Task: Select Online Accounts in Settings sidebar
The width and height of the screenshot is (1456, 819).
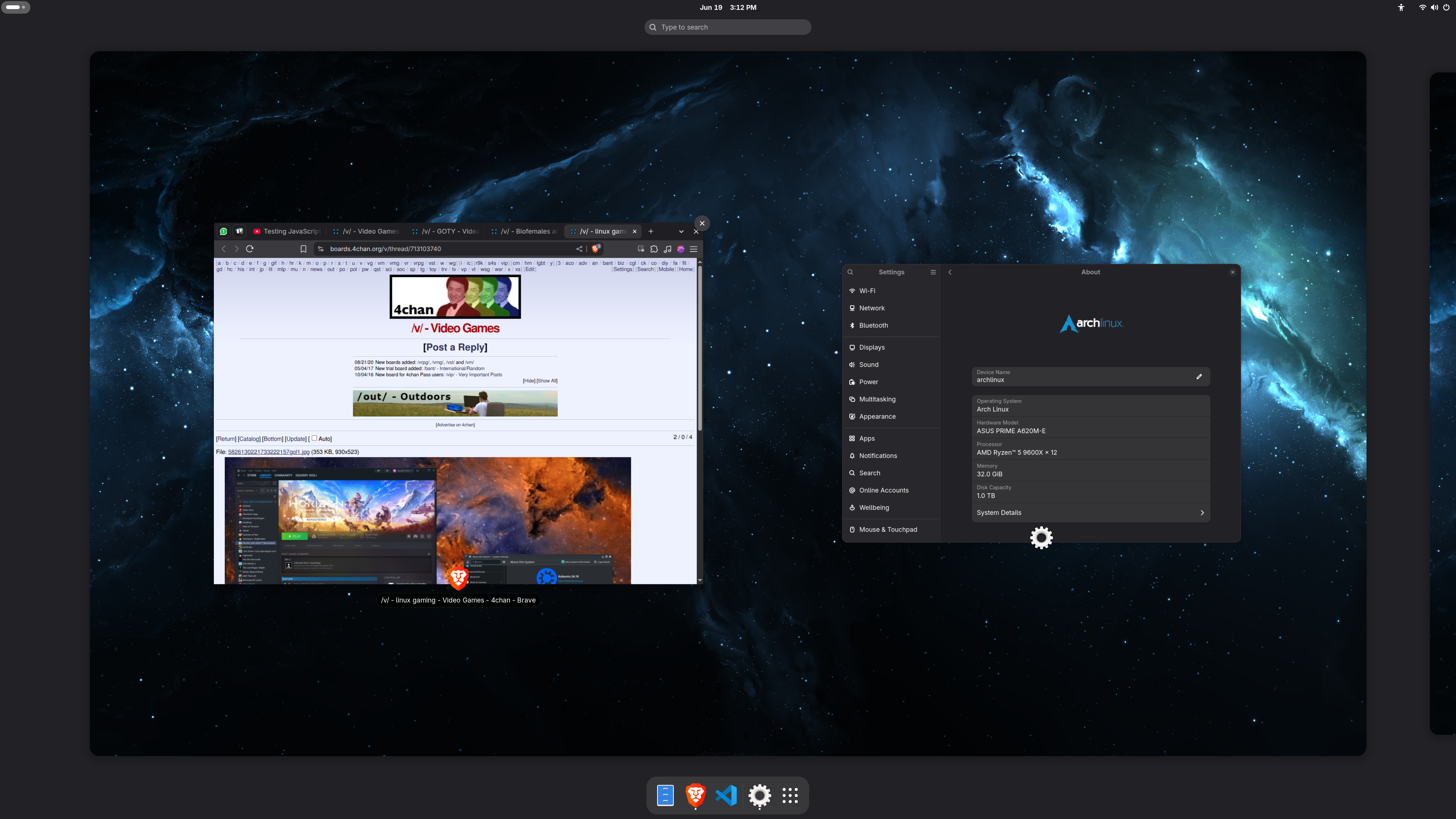Action: [x=892, y=490]
